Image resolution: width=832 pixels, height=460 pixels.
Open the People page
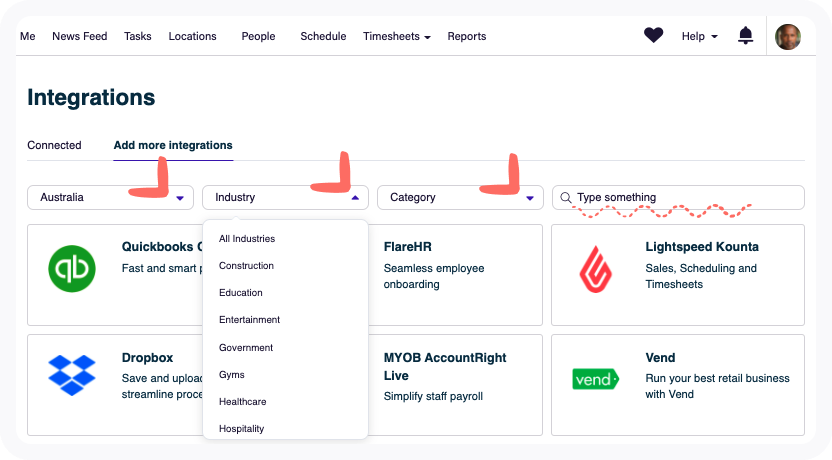(258, 36)
